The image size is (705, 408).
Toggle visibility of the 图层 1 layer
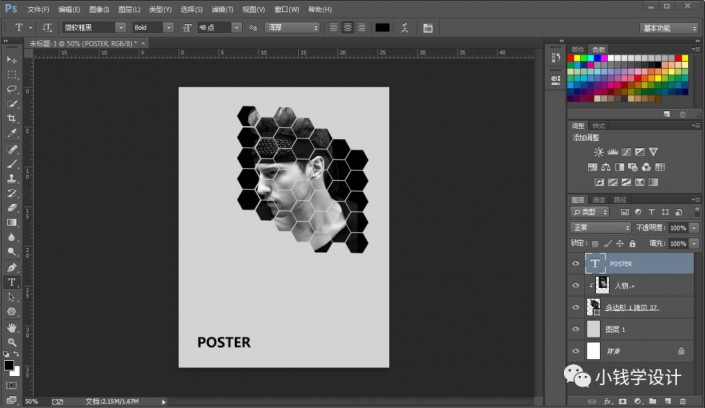click(575, 329)
